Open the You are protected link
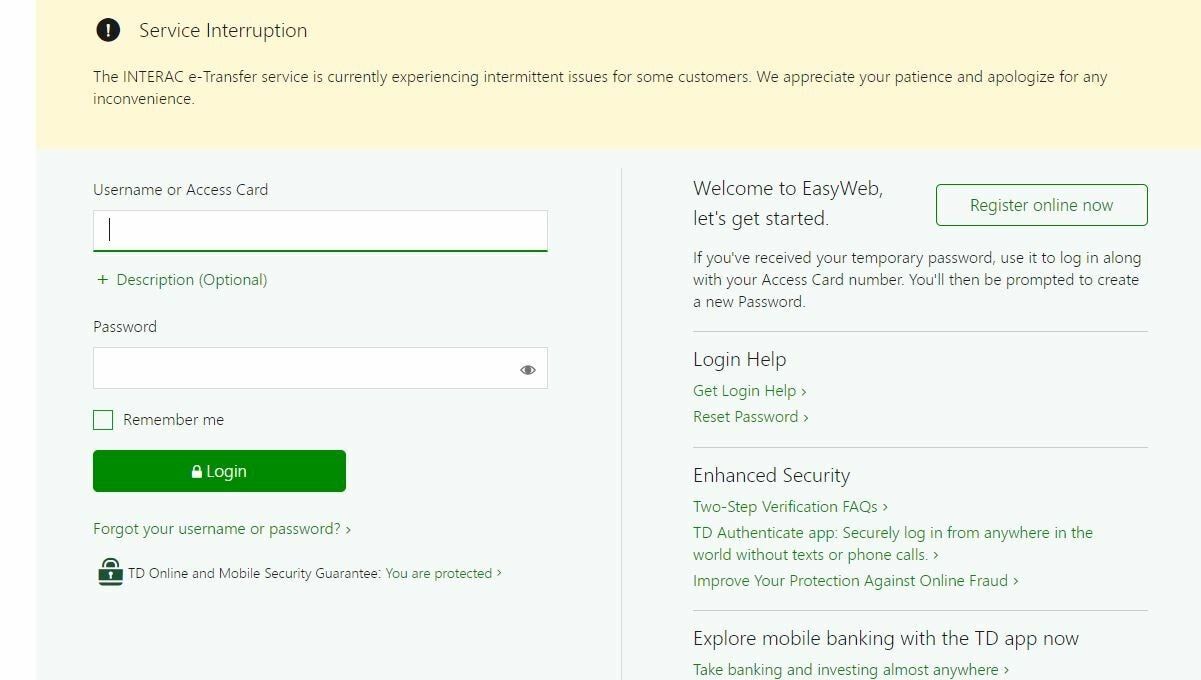Image resolution: width=1201 pixels, height=680 pixels. (442, 573)
